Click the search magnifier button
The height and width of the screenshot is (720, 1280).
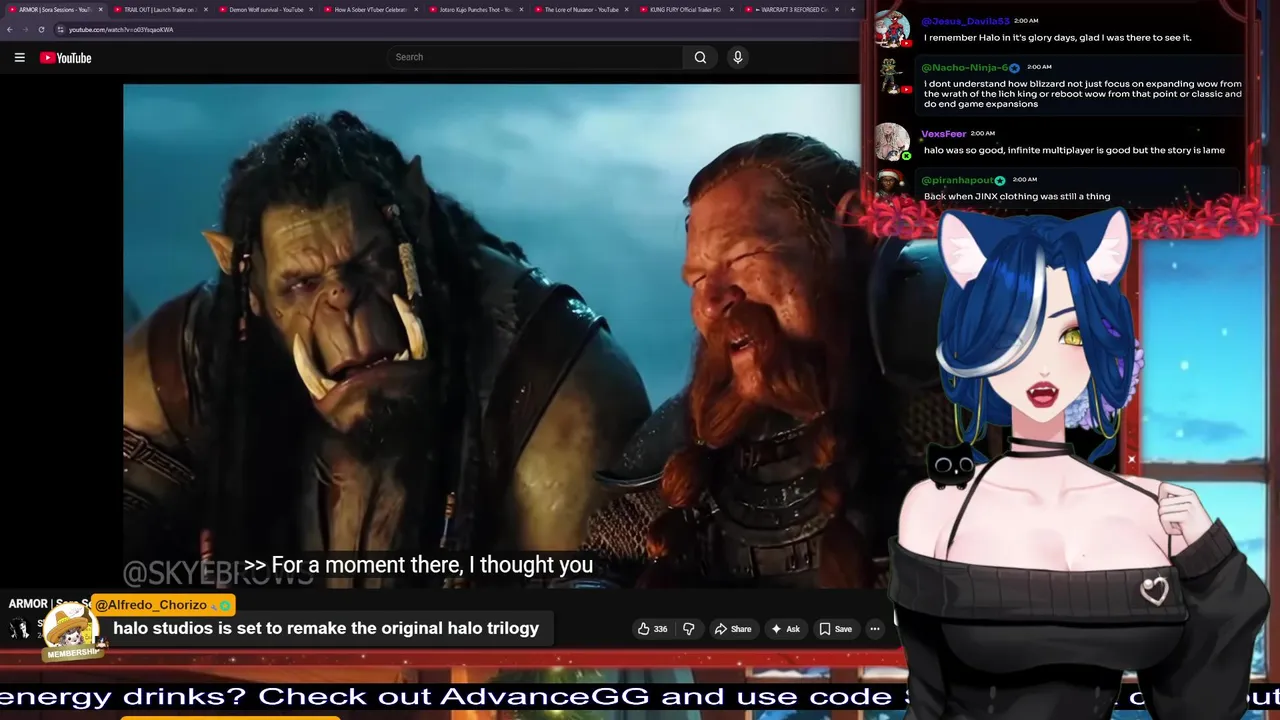click(x=700, y=57)
